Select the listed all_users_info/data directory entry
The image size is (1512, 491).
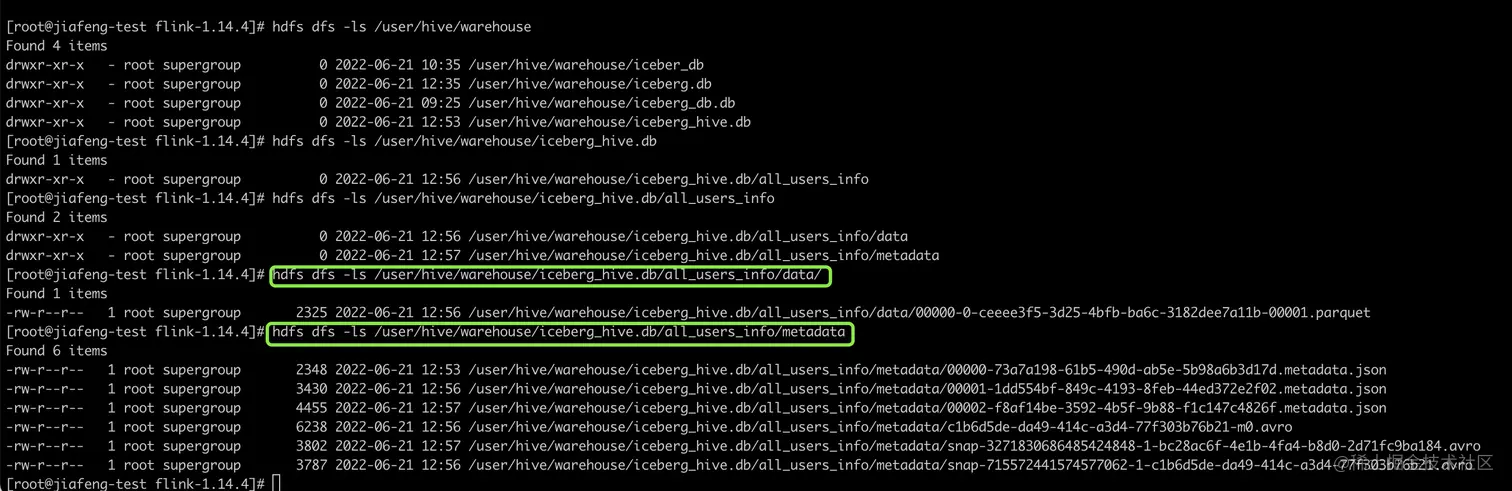tap(688, 237)
